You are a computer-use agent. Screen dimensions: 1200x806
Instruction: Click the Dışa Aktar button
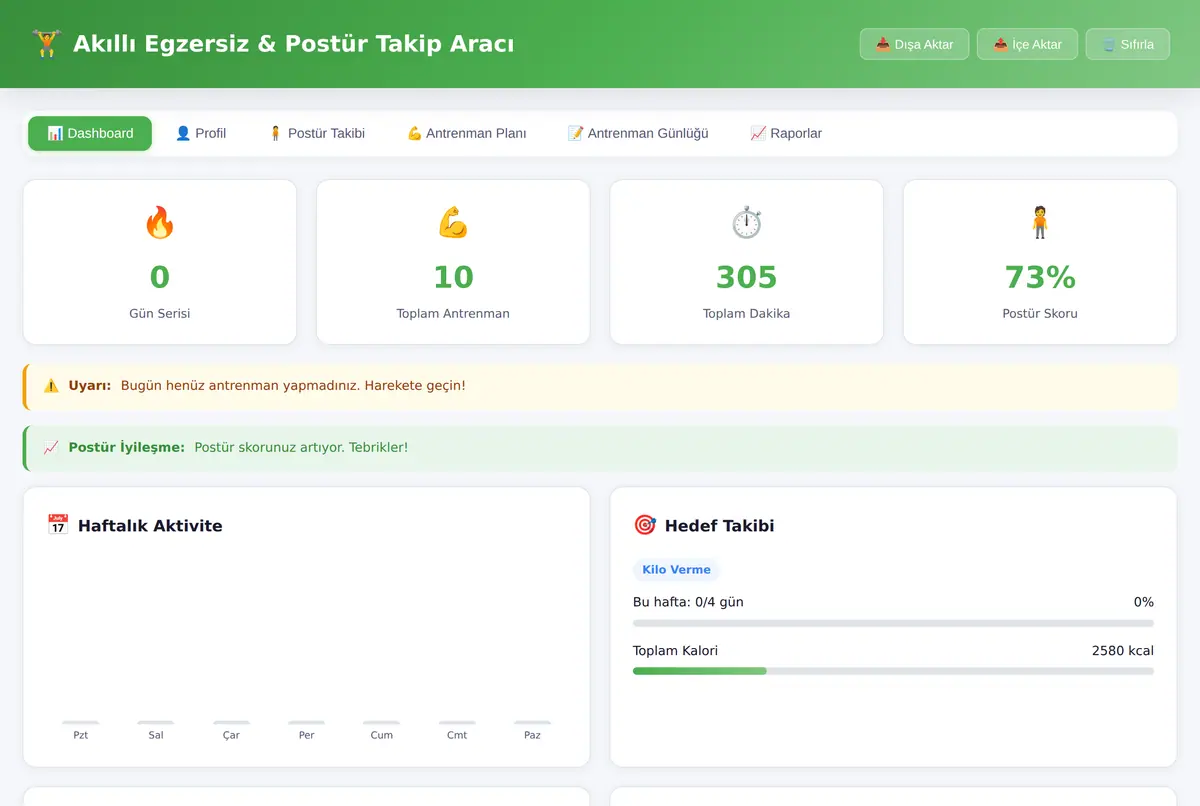914,44
